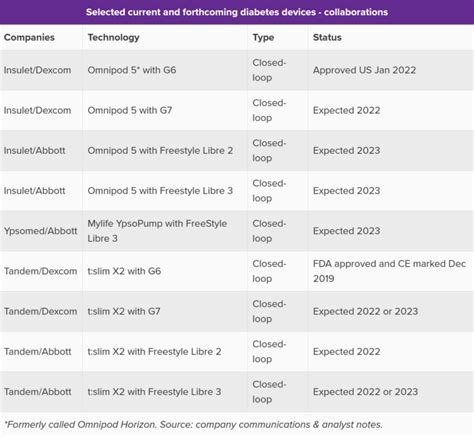Image resolution: width=474 pixels, height=437 pixels.
Task: Select Mylife YpsoPump with FreeStyle Libre 3
Action: [x=157, y=231]
